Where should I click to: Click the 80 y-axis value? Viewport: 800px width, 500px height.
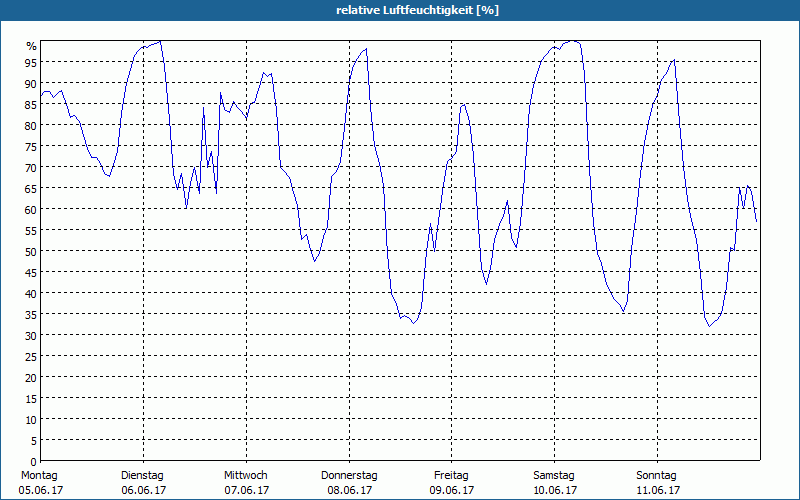[31, 125]
